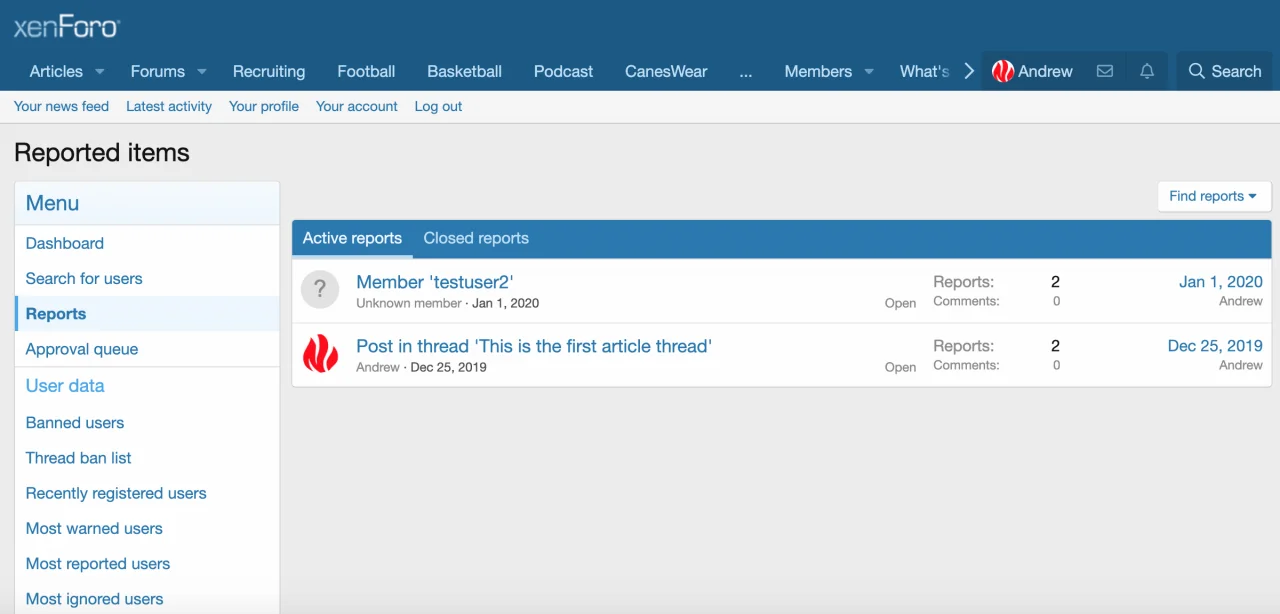Expand the Articles dropdown arrow

coord(99,71)
